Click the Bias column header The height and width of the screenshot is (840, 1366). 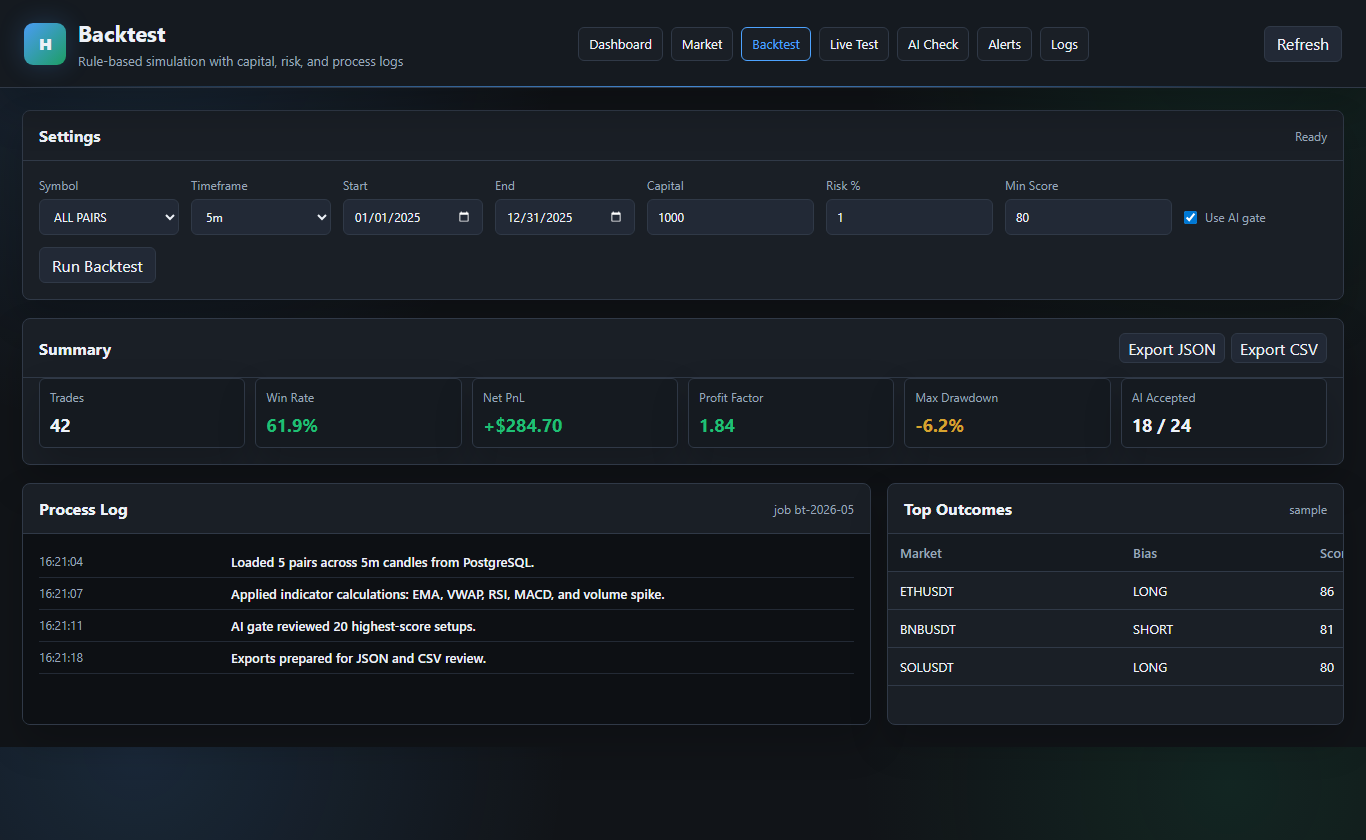pyautogui.click(x=1145, y=553)
